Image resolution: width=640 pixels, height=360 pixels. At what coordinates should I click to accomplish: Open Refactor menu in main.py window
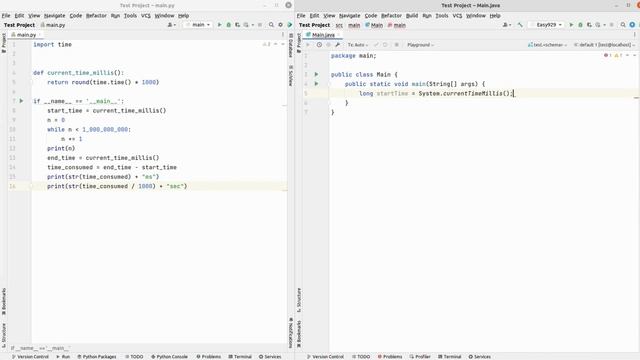coord(96,16)
